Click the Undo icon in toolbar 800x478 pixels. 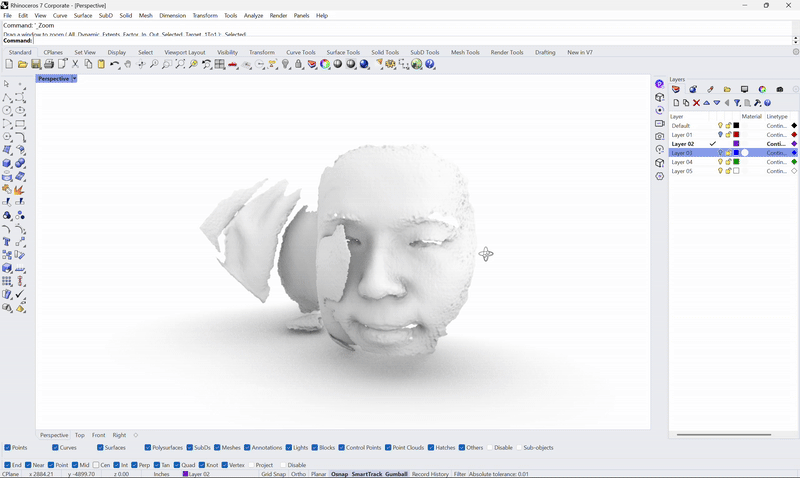(x=114, y=64)
